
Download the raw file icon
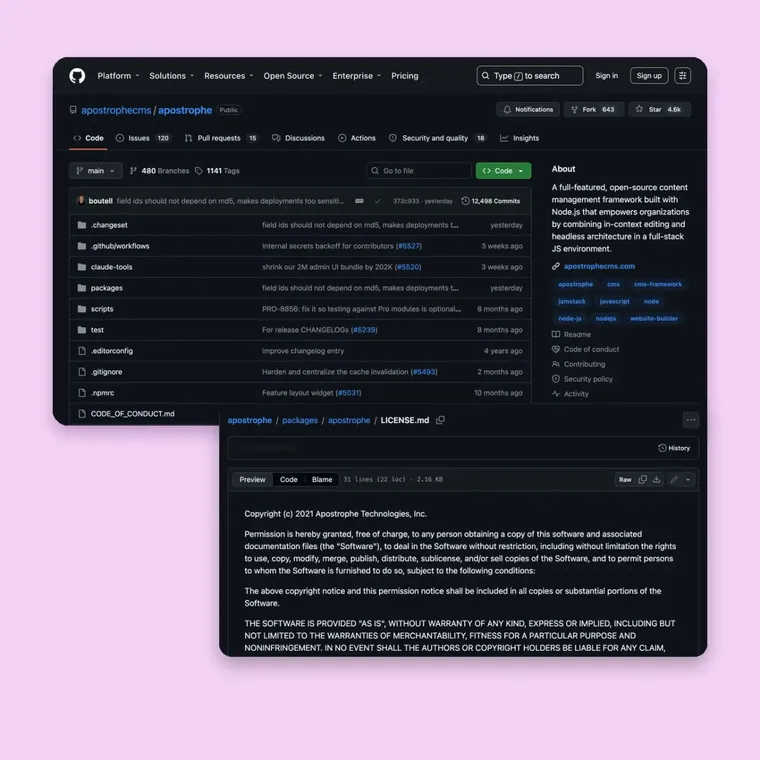656,479
